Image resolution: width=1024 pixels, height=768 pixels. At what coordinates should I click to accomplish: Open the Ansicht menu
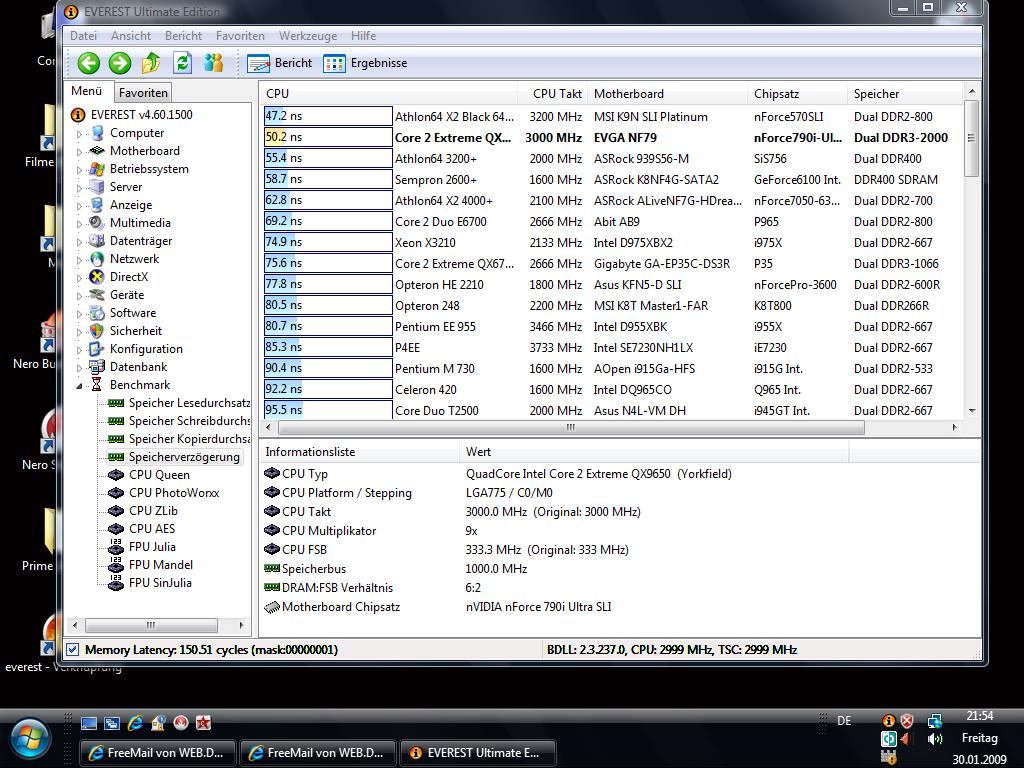131,36
